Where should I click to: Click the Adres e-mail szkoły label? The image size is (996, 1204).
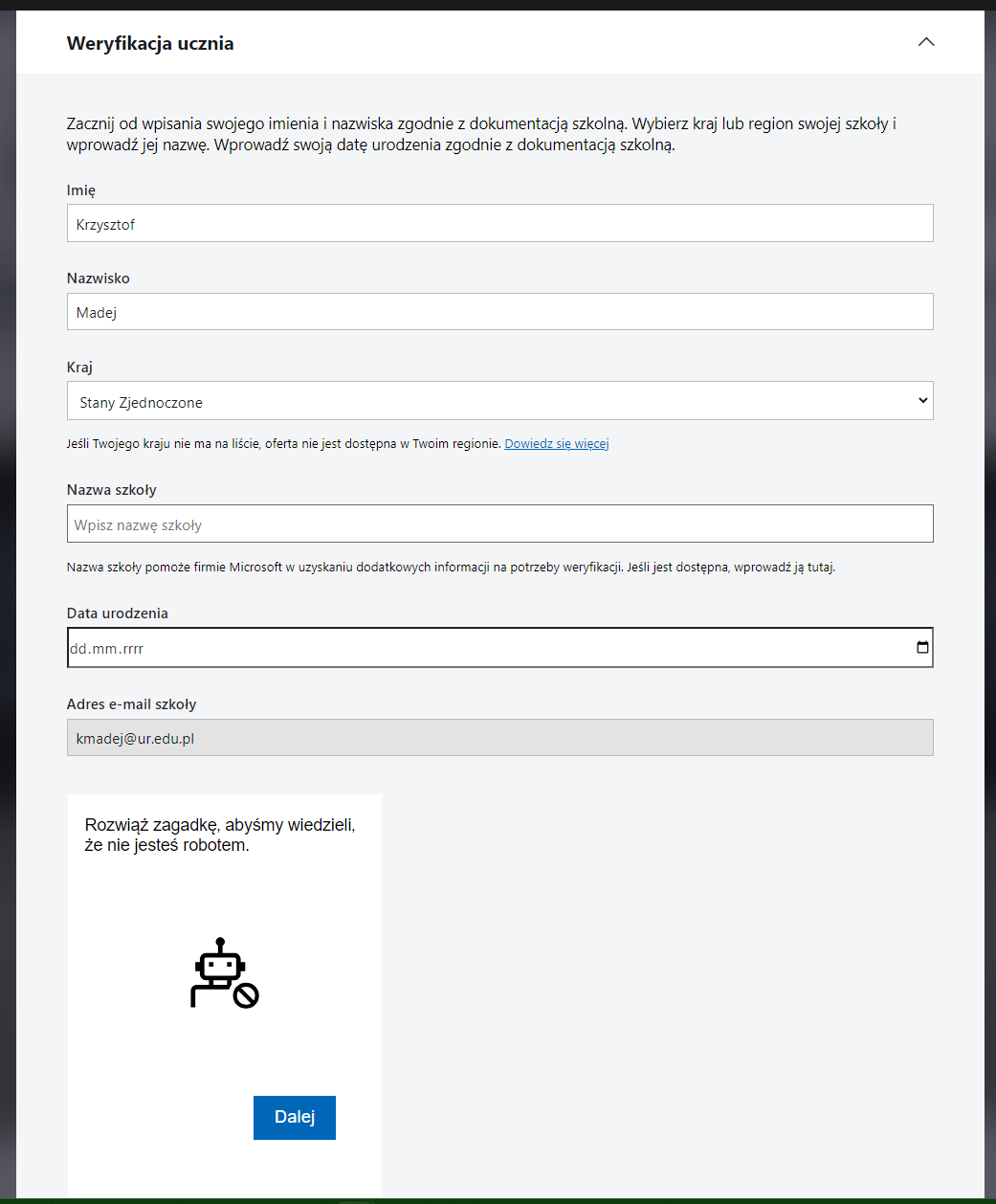(x=131, y=704)
